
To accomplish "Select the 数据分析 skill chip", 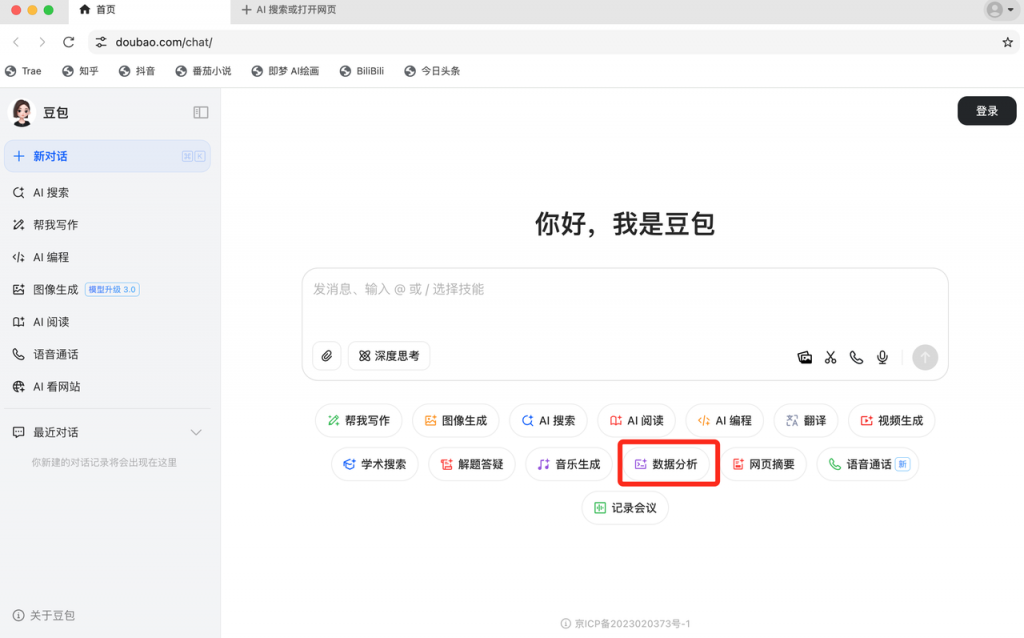I will [667, 464].
